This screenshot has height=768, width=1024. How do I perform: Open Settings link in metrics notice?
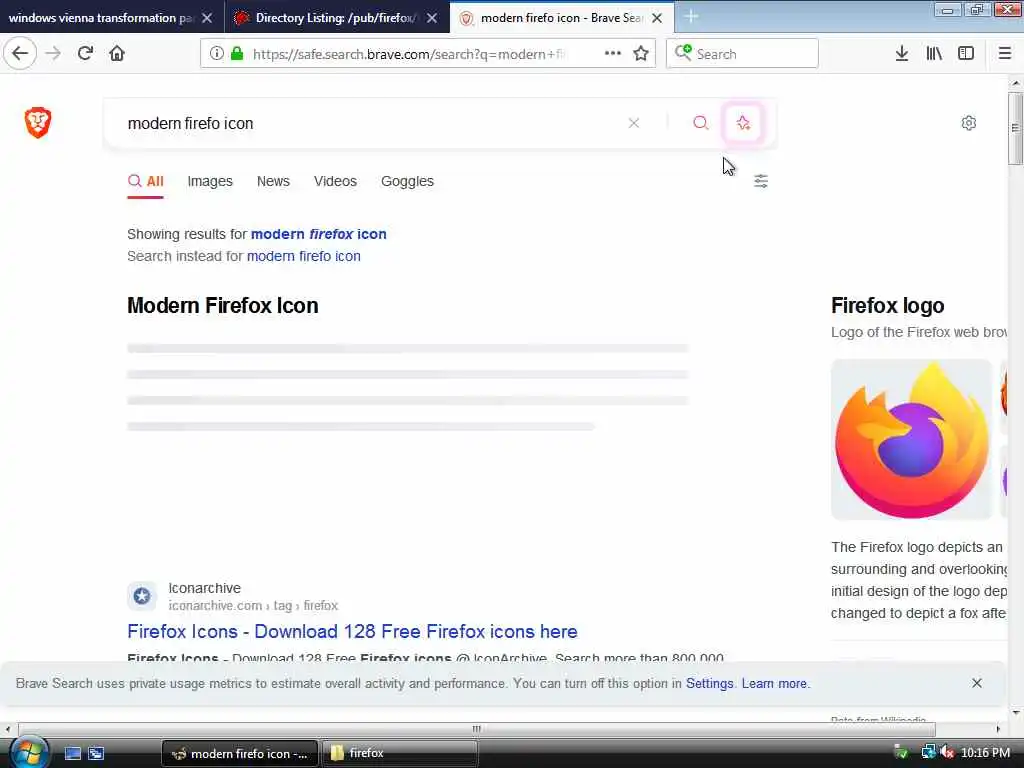709,683
